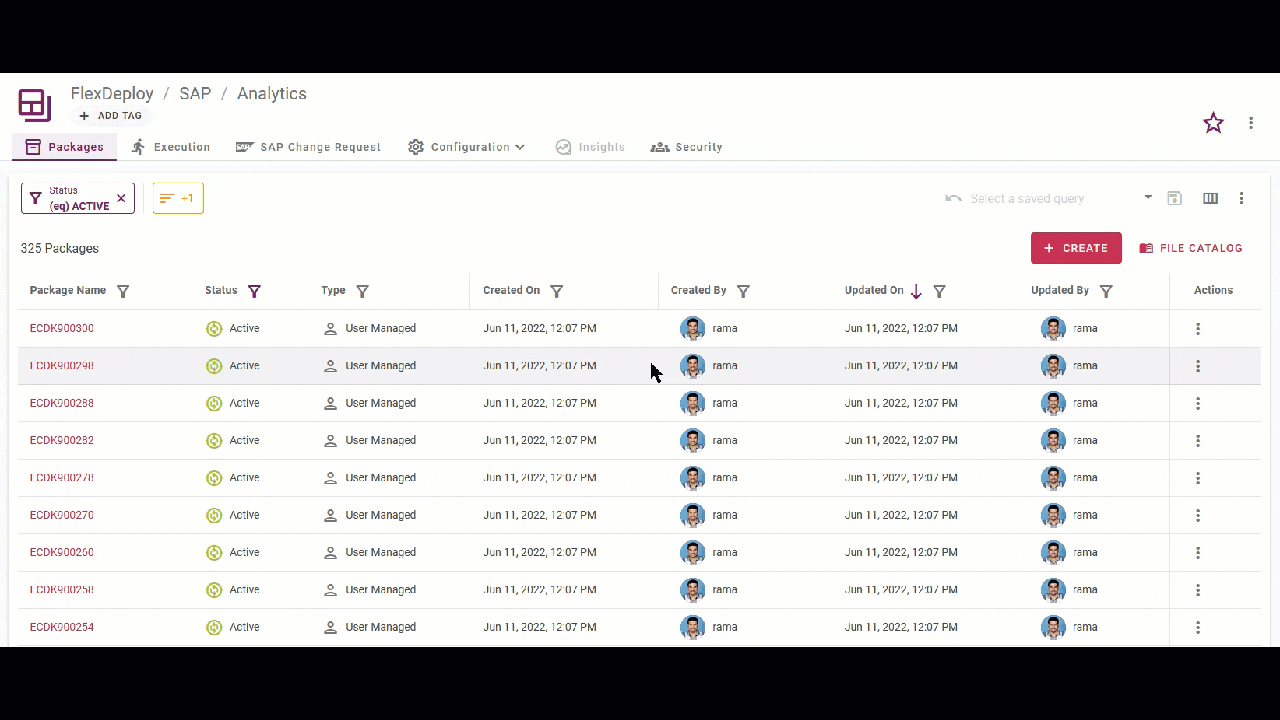Click the Active status icon for ECDK900300

pos(214,328)
